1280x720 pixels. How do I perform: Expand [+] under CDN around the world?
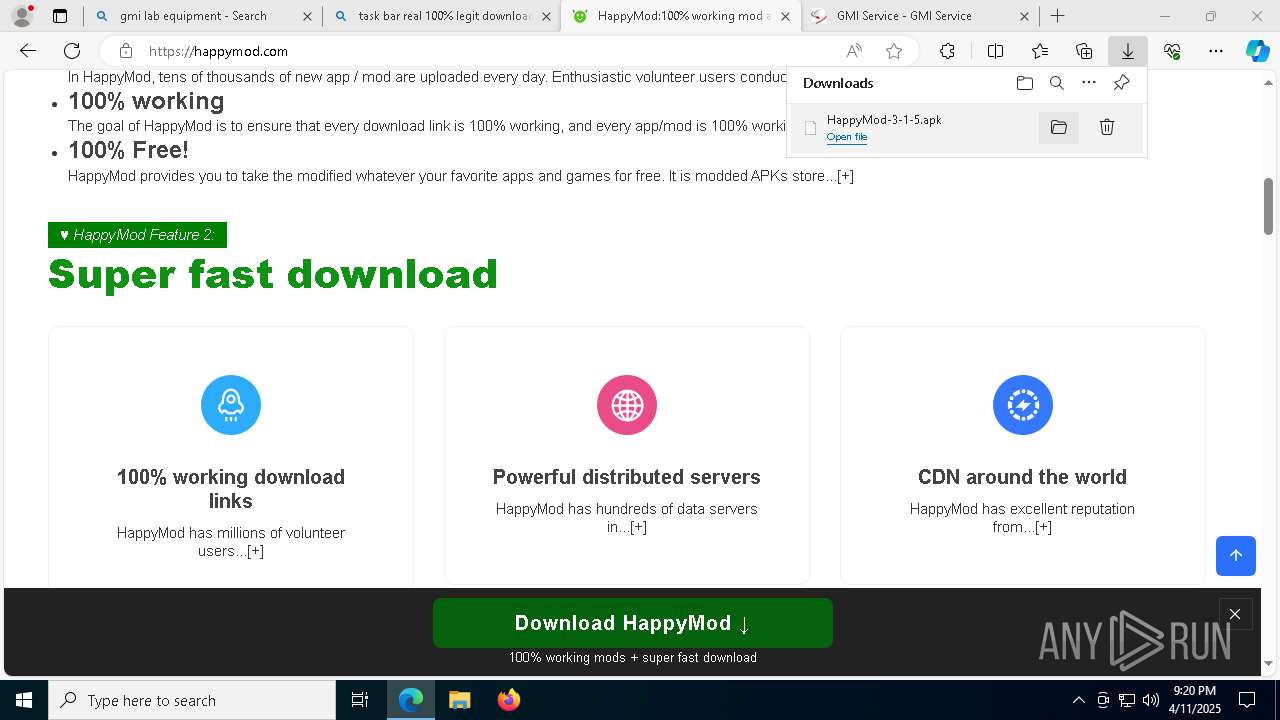click(x=1043, y=527)
